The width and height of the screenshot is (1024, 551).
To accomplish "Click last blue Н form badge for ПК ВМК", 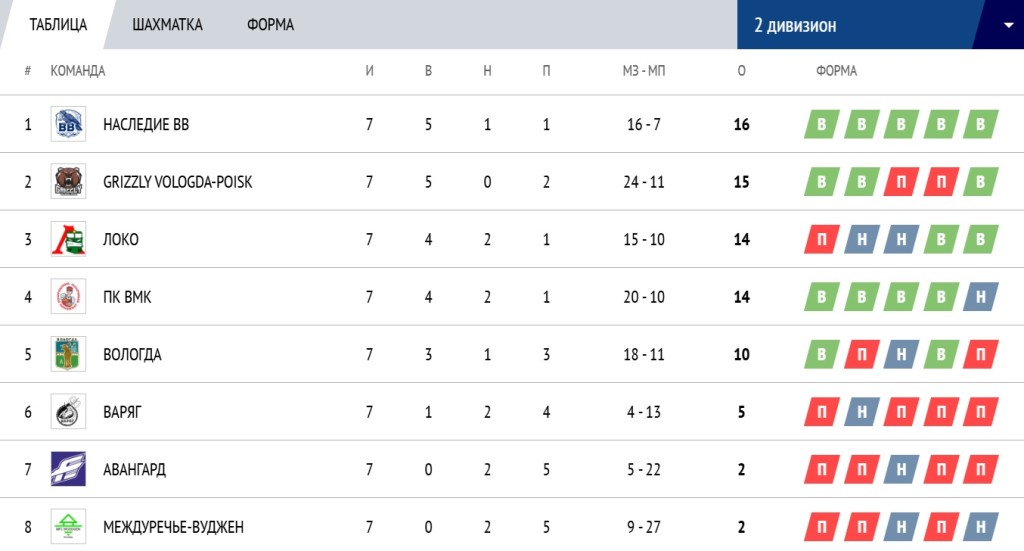I will click(980, 297).
